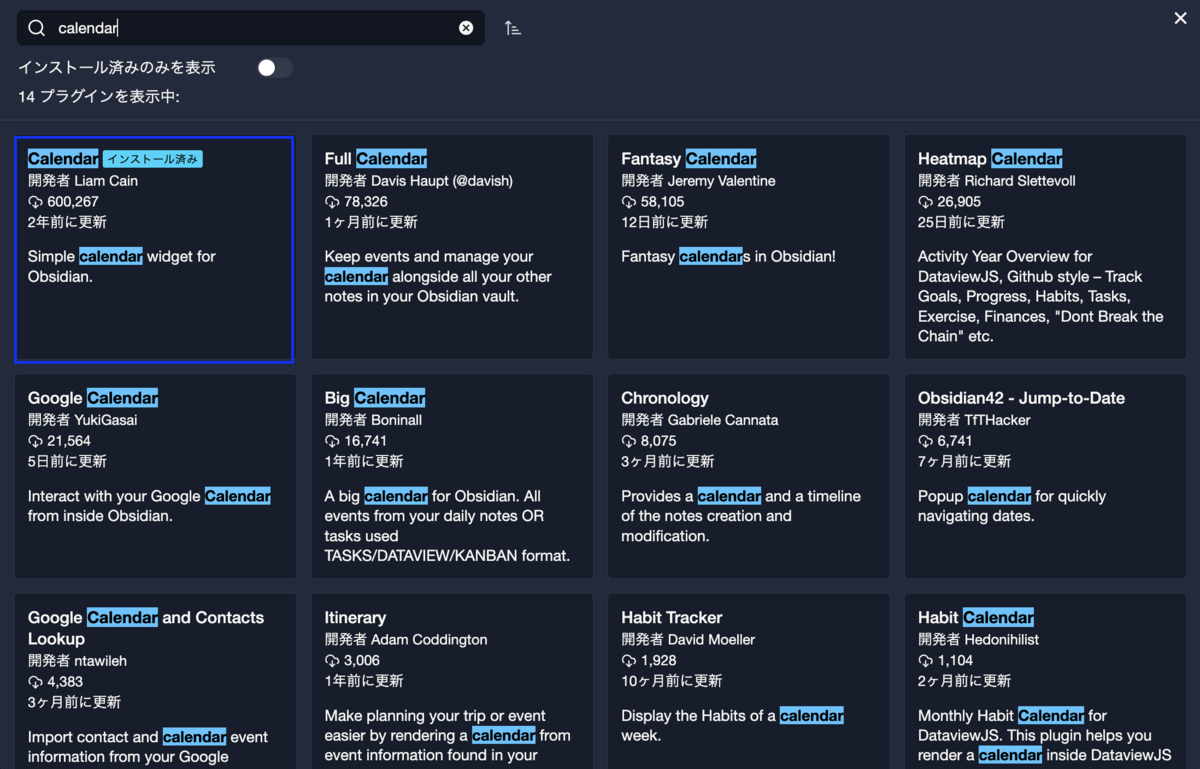Click developer name 'Davis Haupt (@davish)'
The height and width of the screenshot is (769, 1200).
pyautogui.click(x=442, y=181)
